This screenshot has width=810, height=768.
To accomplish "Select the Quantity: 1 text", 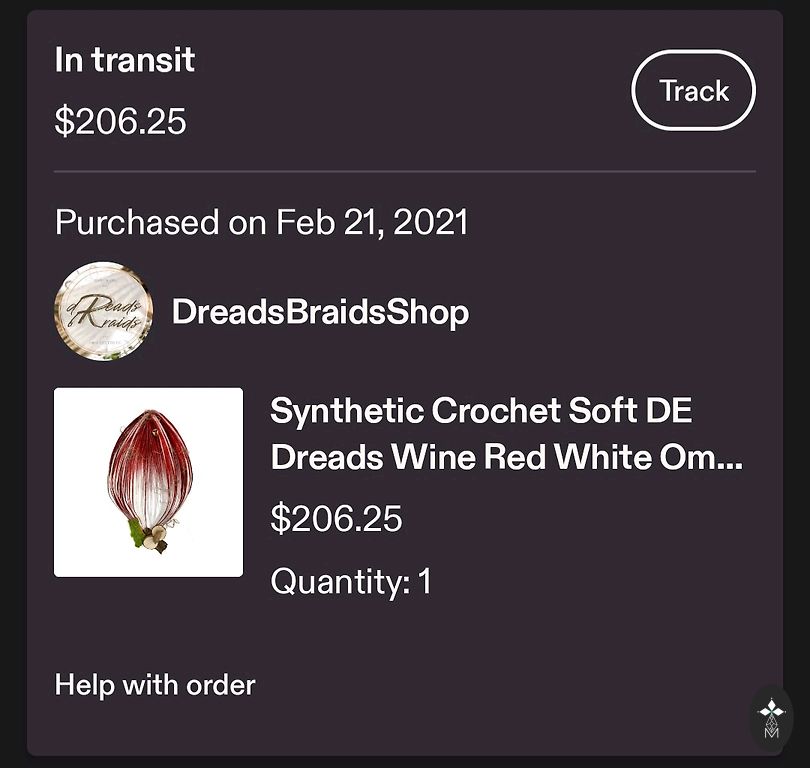I will click(x=351, y=581).
